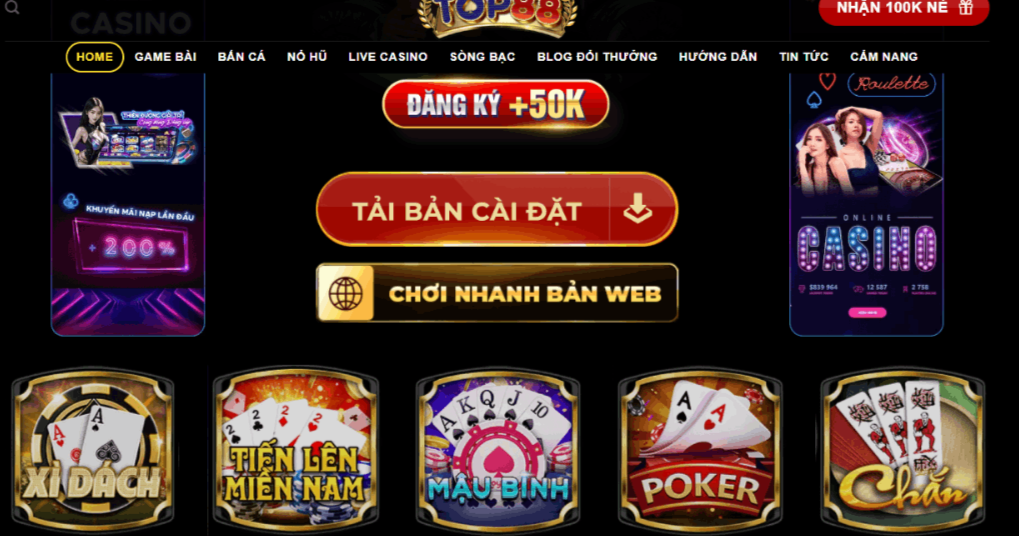
Task: Click TẢI BẢN CÀI ĐẶT button
Action: coord(497,209)
